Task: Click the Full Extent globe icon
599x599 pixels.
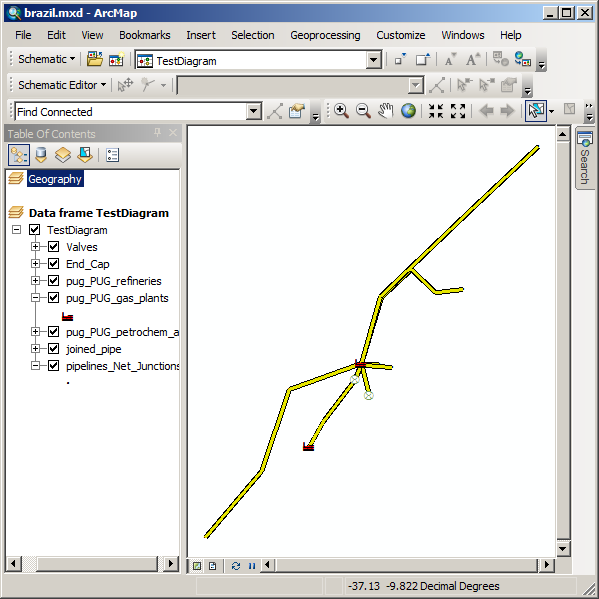Action: pyautogui.click(x=408, y=111)
